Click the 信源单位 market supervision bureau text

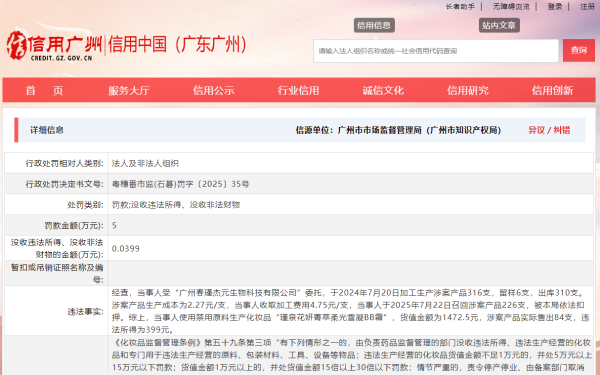398,130
